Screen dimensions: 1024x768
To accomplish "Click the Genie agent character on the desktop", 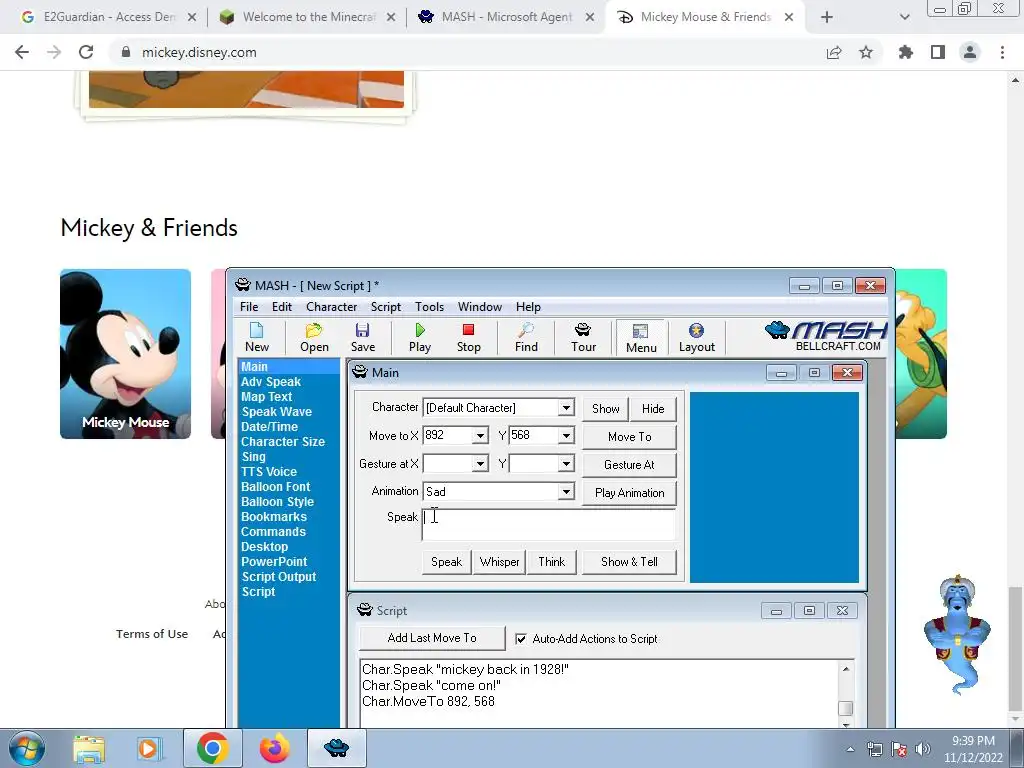I will click(957, 634).
